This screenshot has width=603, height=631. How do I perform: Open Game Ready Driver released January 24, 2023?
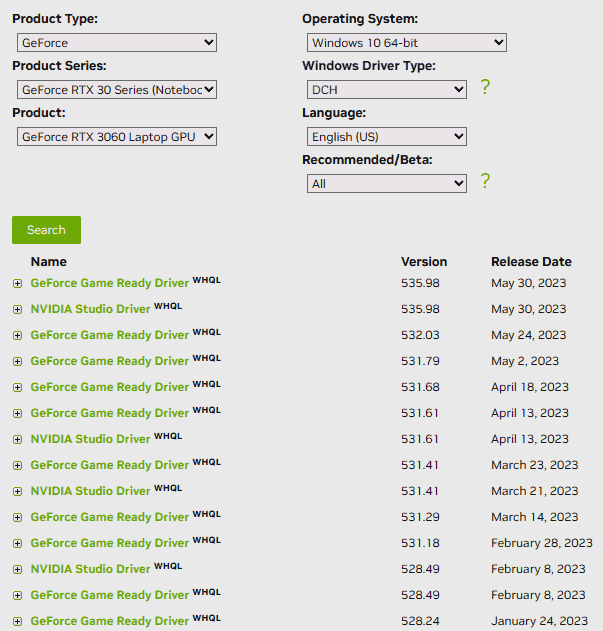[x=109, y=621]
